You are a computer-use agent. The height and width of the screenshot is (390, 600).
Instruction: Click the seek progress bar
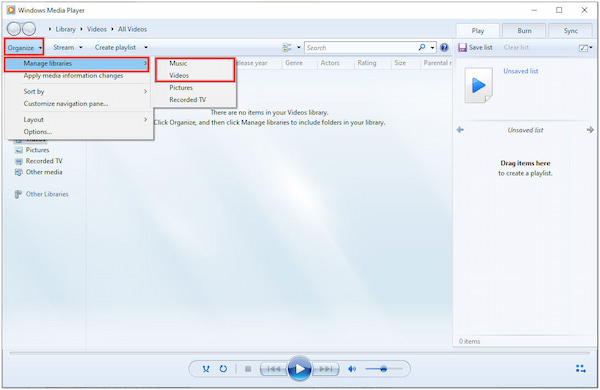(299, 352)
